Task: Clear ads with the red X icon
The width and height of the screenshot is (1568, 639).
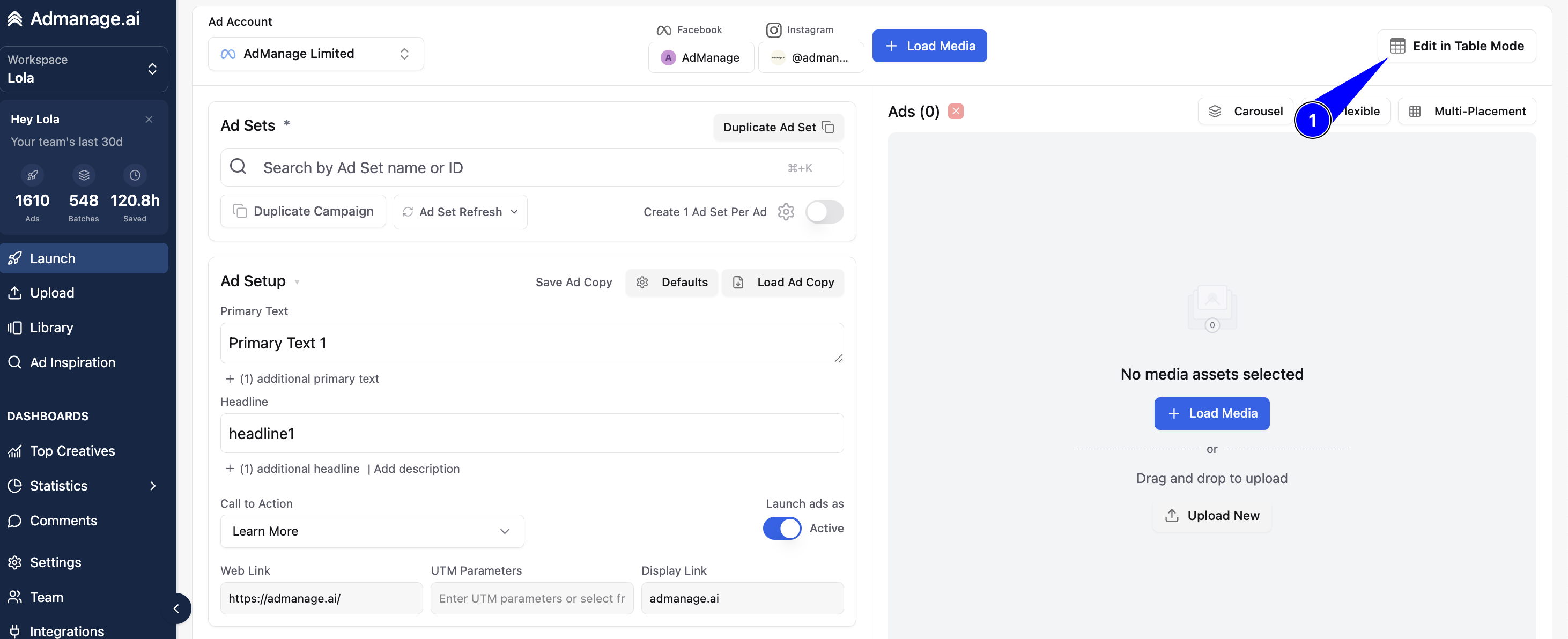Action: 956,112
